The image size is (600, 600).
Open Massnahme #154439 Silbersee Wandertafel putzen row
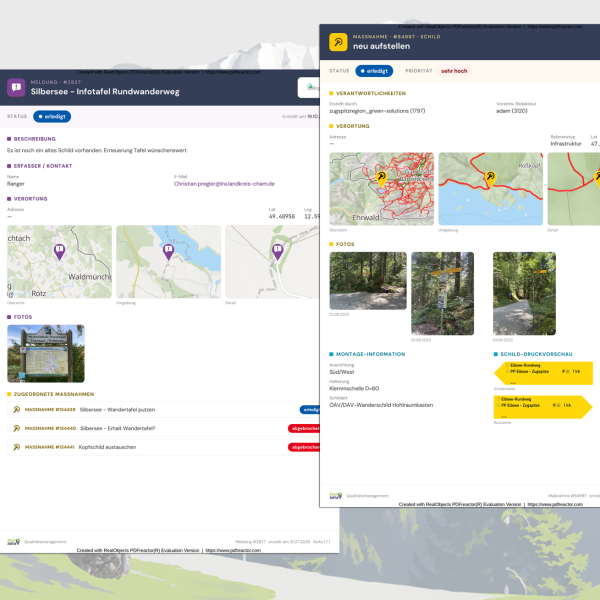click(164, 409)
